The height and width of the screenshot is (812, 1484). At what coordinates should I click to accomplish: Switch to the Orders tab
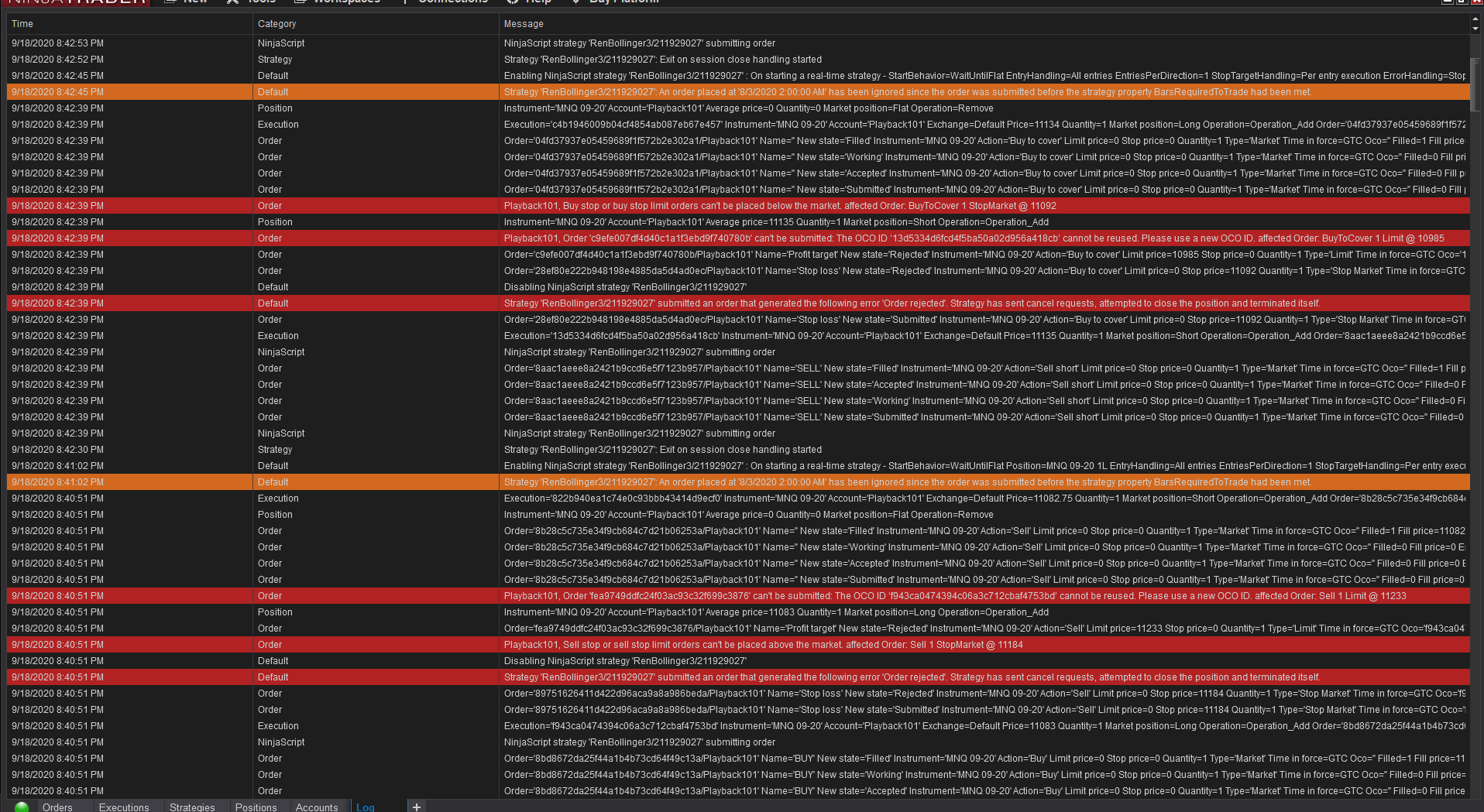57,807
